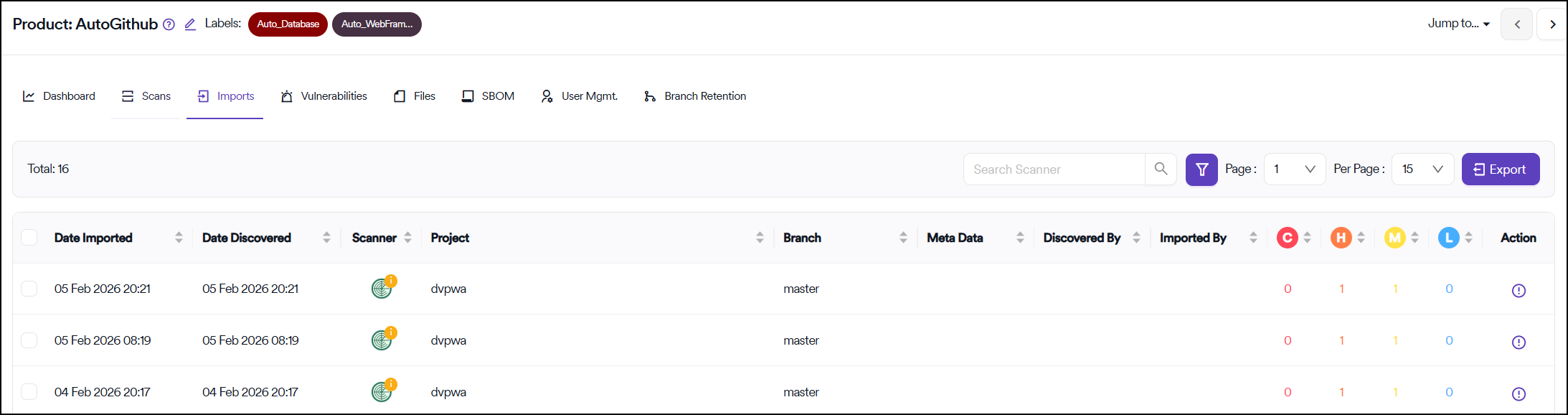Open the Page number dropdown
The image size is (1568, 415).
click(1294, 169)
